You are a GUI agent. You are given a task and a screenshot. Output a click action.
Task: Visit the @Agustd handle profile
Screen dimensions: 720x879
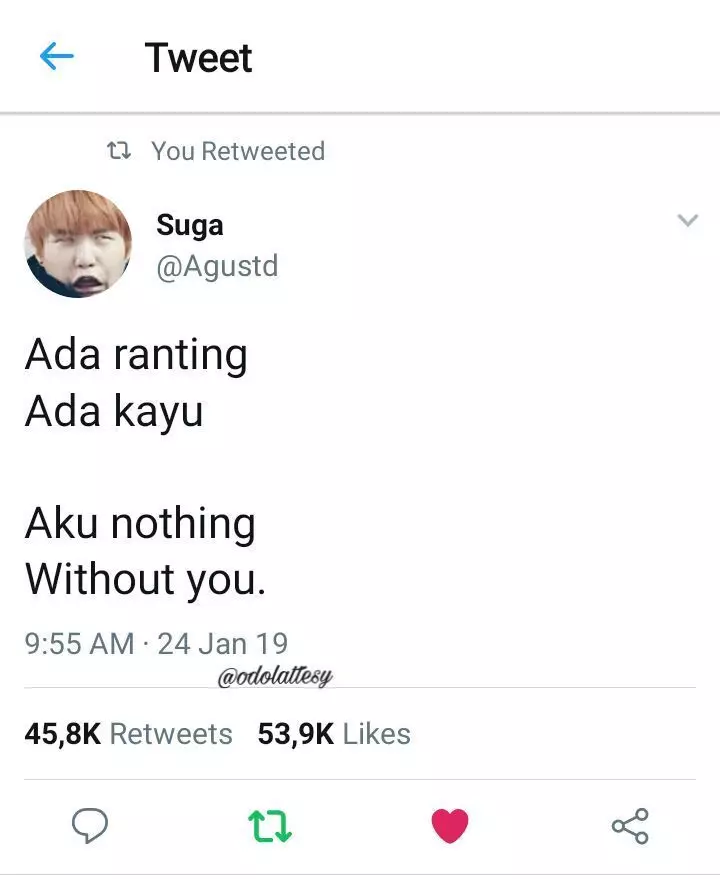point(217,266)
